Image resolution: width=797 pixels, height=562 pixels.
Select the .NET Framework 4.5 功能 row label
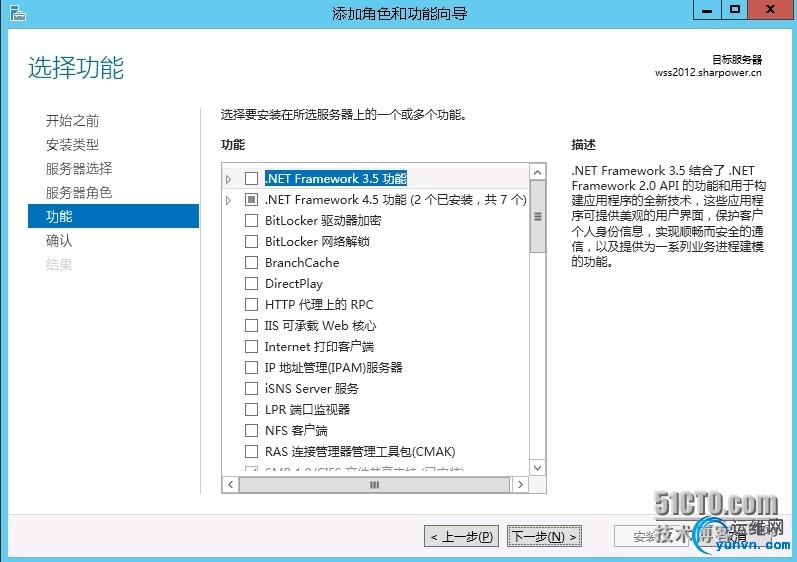pyautogui.click(x=395, y=199)
